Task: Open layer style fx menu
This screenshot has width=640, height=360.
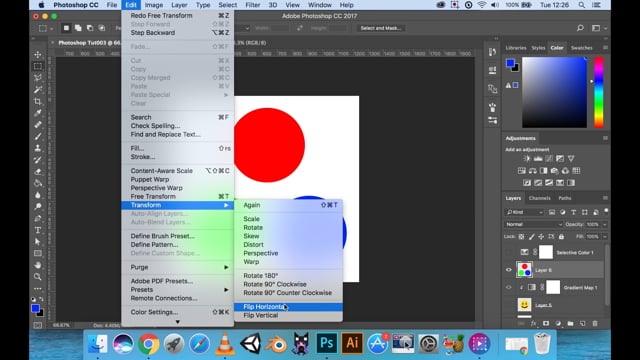Action: click(533, 323)
